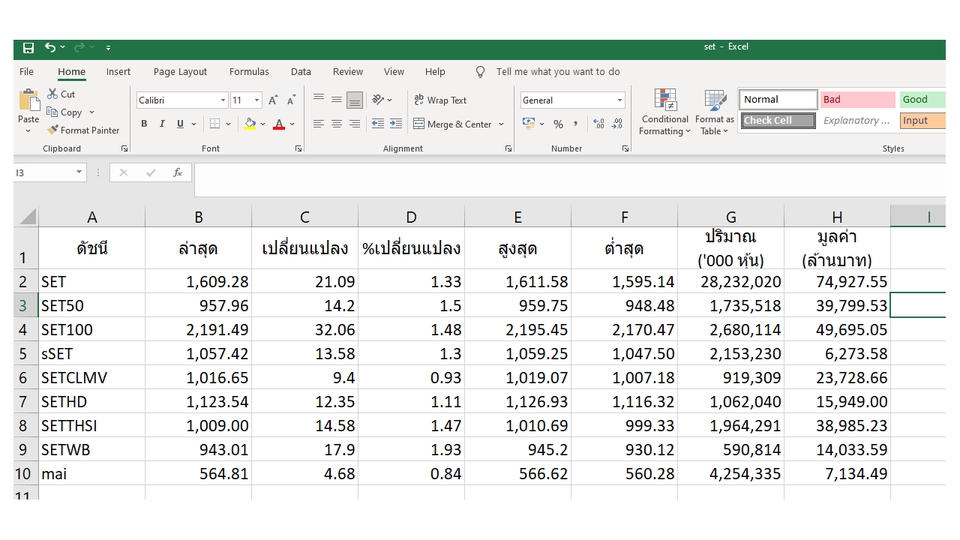This screenshot has height=540, width=960.
Task: Click Merge & Center
Action: coord(452,124)
